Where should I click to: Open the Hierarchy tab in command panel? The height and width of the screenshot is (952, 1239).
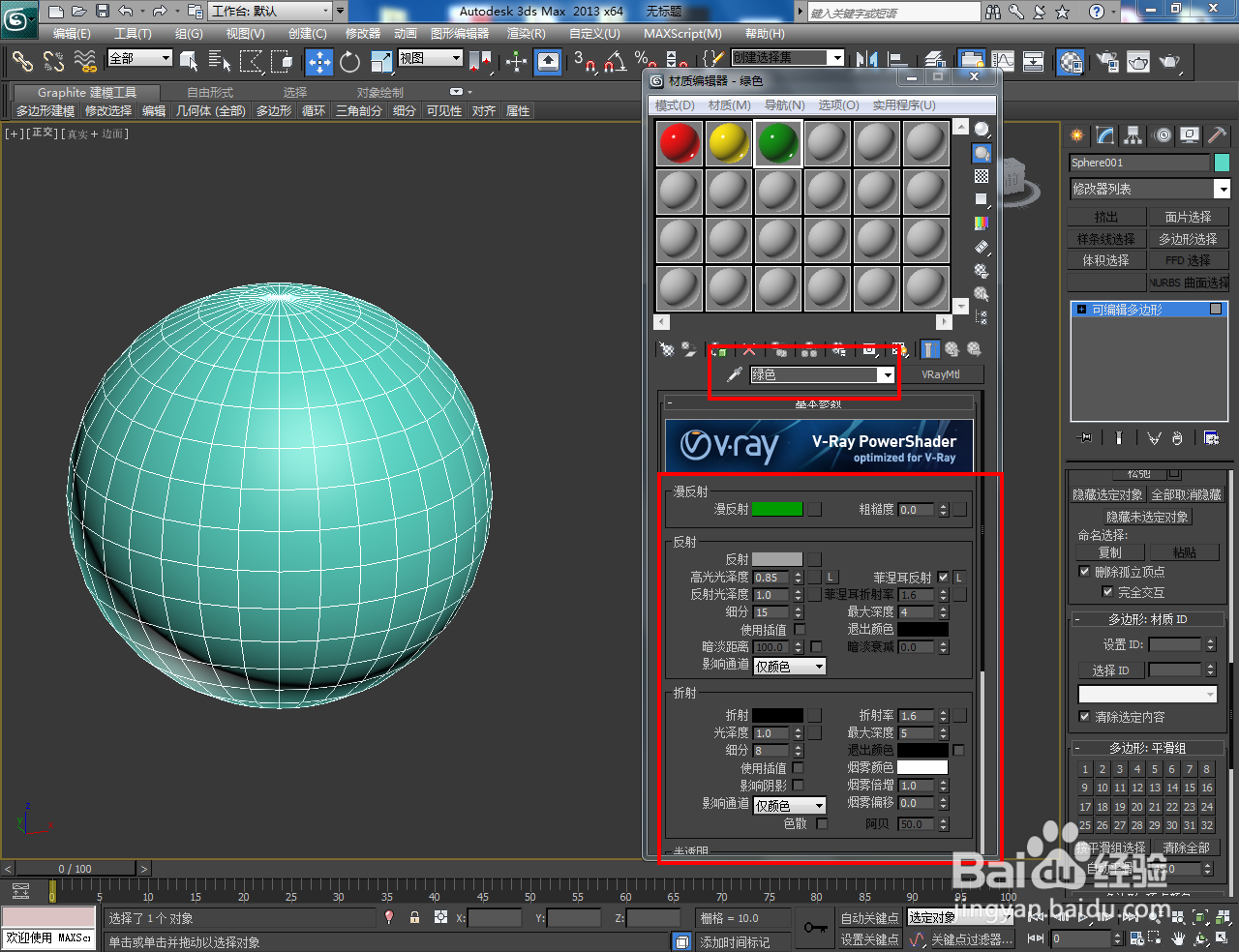(1133, 135)
